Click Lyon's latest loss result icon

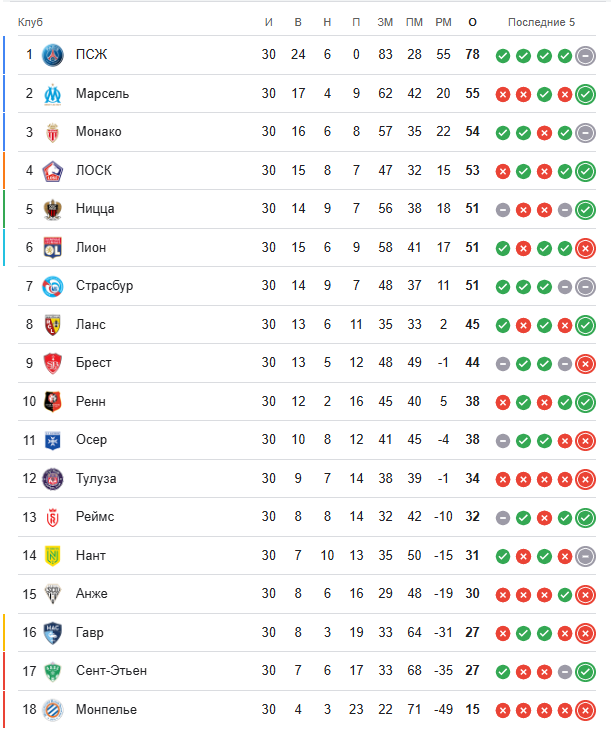(585, 248)
